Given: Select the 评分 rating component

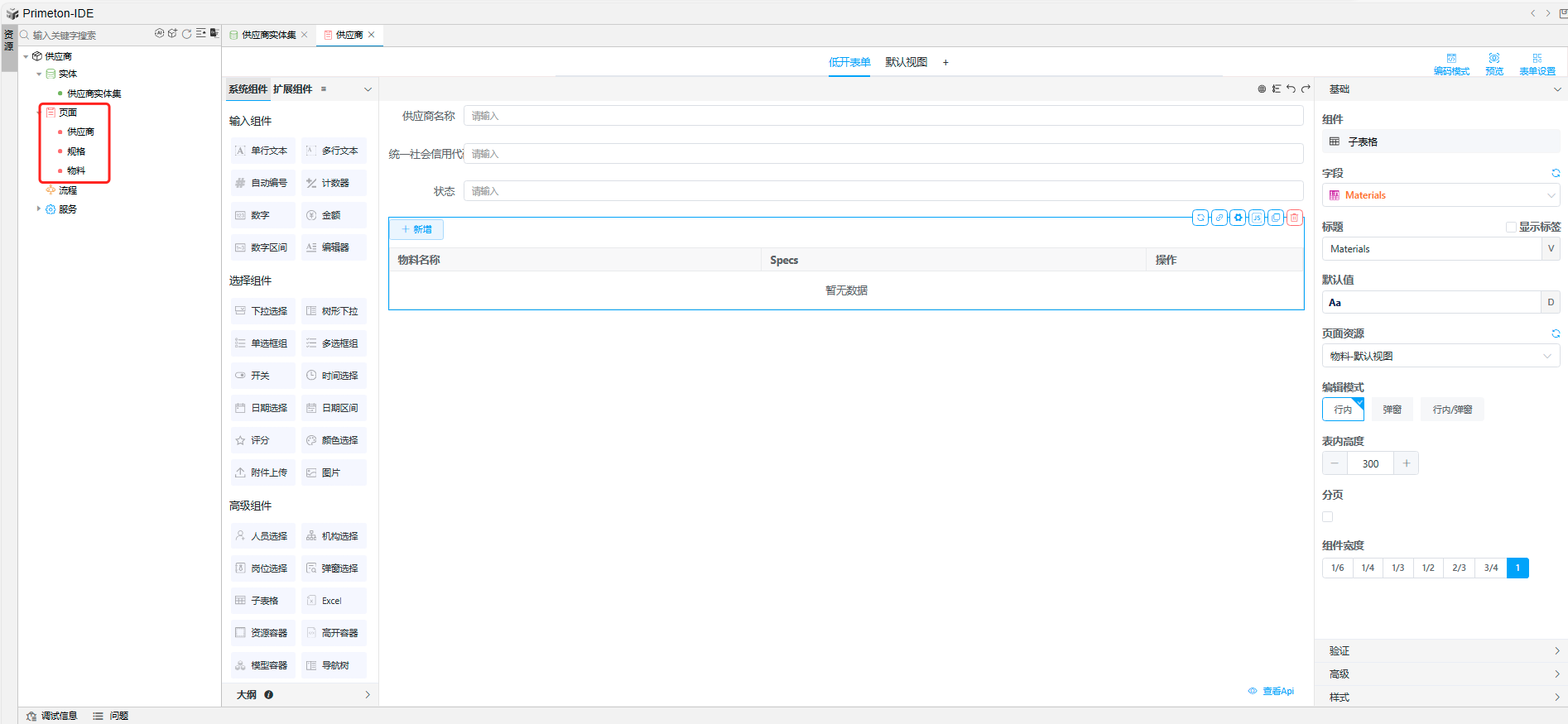Looking at the screenshot, I should [263, 440].
